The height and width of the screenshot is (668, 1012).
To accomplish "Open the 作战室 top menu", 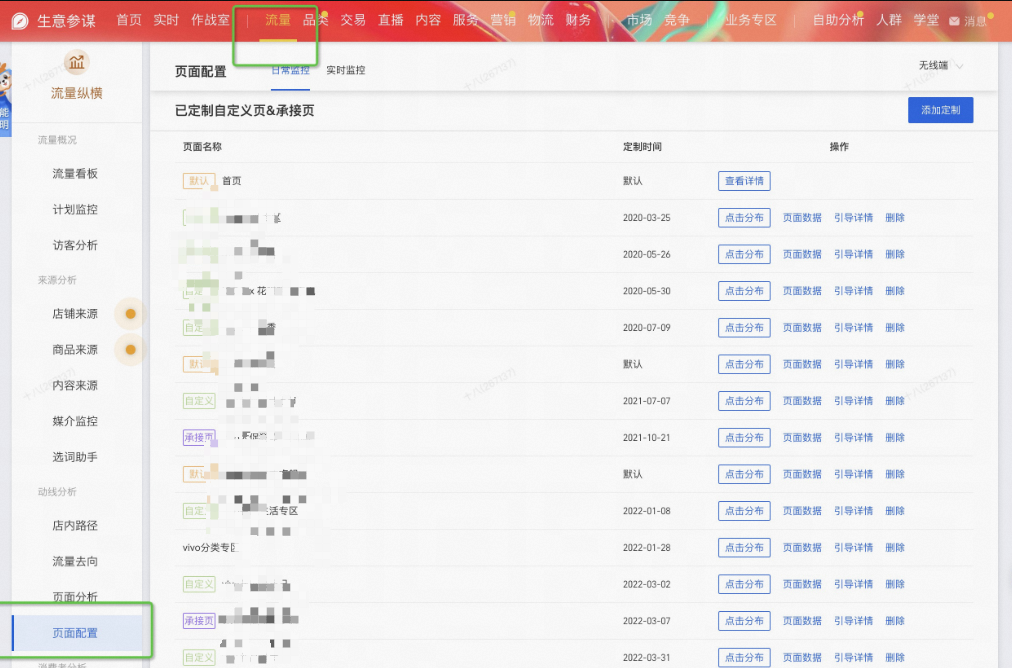I will tap(210, 20).
